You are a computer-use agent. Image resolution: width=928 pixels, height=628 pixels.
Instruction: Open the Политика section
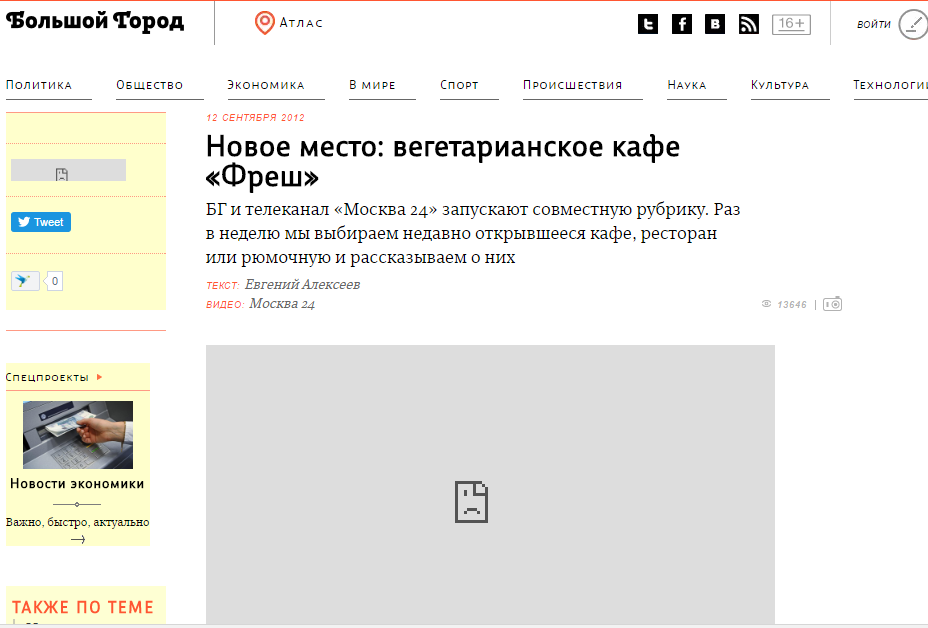[39, 85]
